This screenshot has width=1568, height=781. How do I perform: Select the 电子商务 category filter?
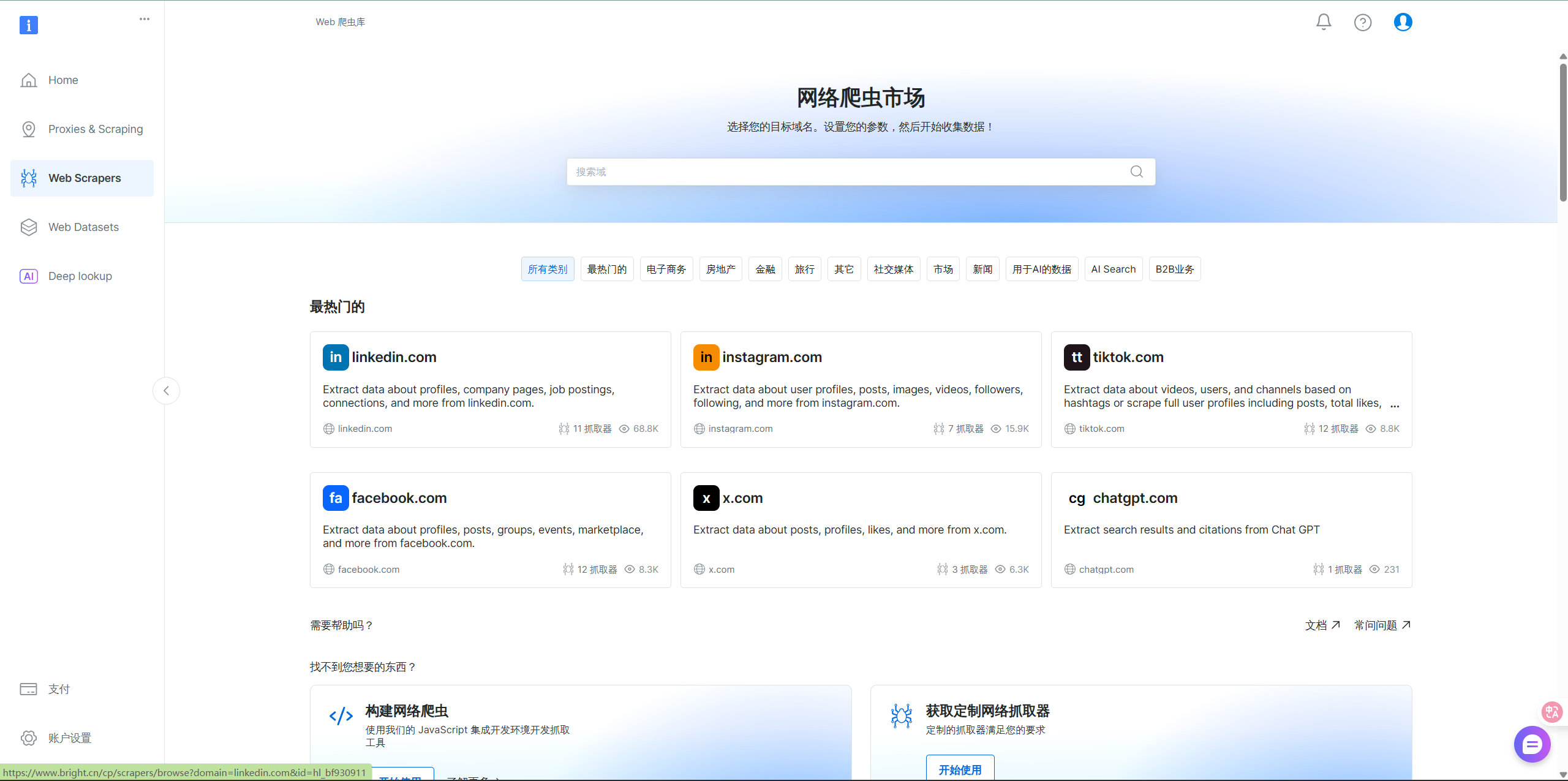(x=666, y=270)
